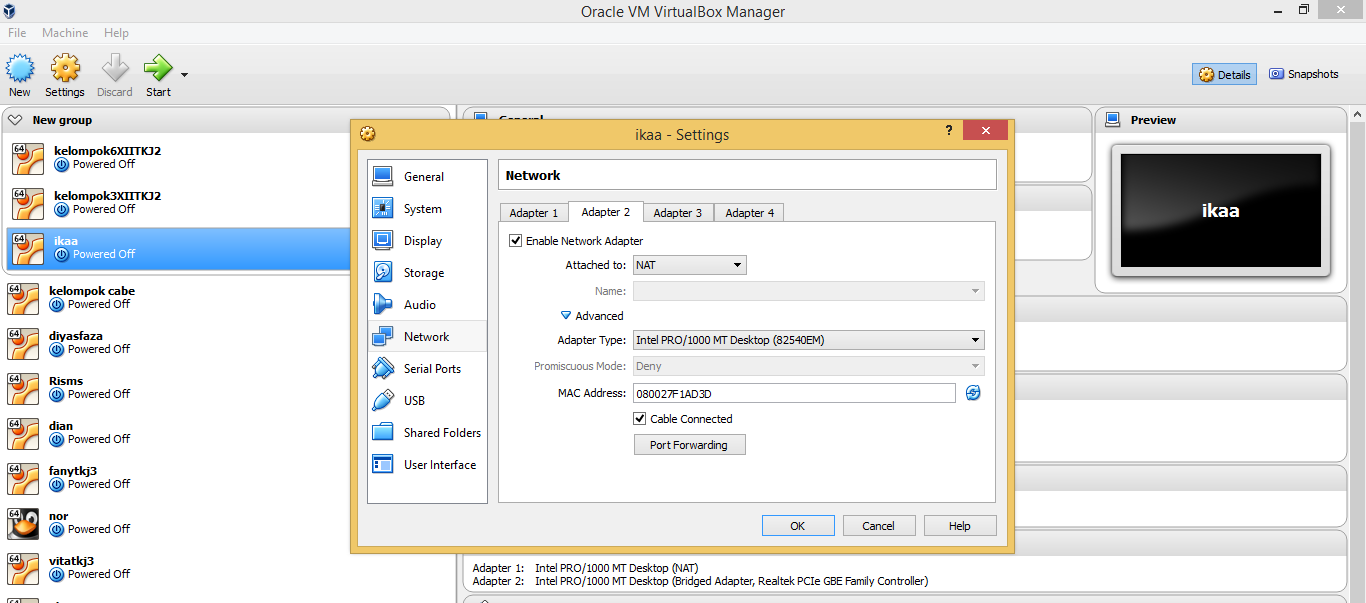
Task: Click the New virtual machine toolbar icon
Action: click(x=20, y=68)
